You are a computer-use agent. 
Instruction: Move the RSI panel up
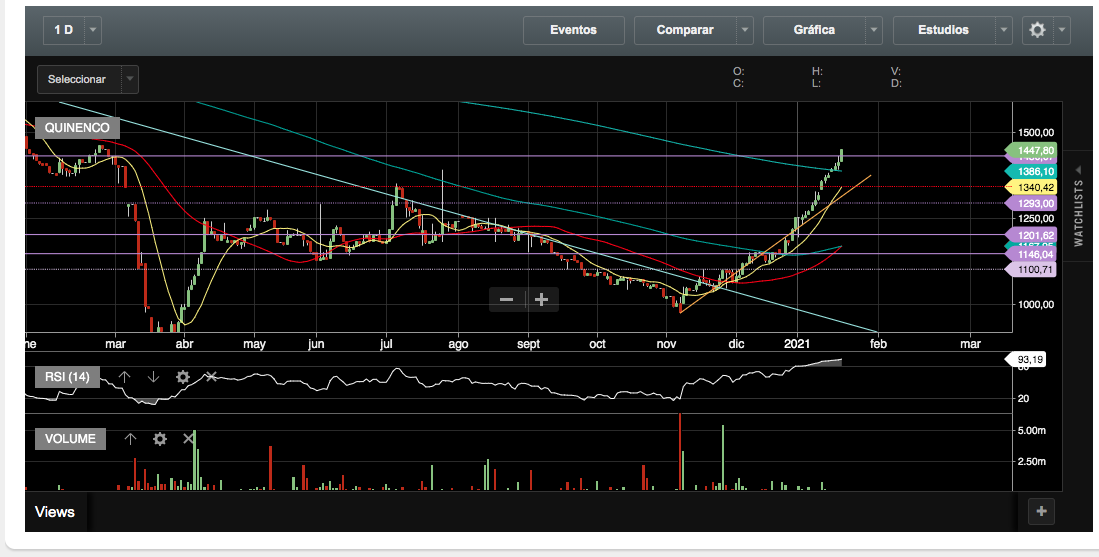click(124, 377)
